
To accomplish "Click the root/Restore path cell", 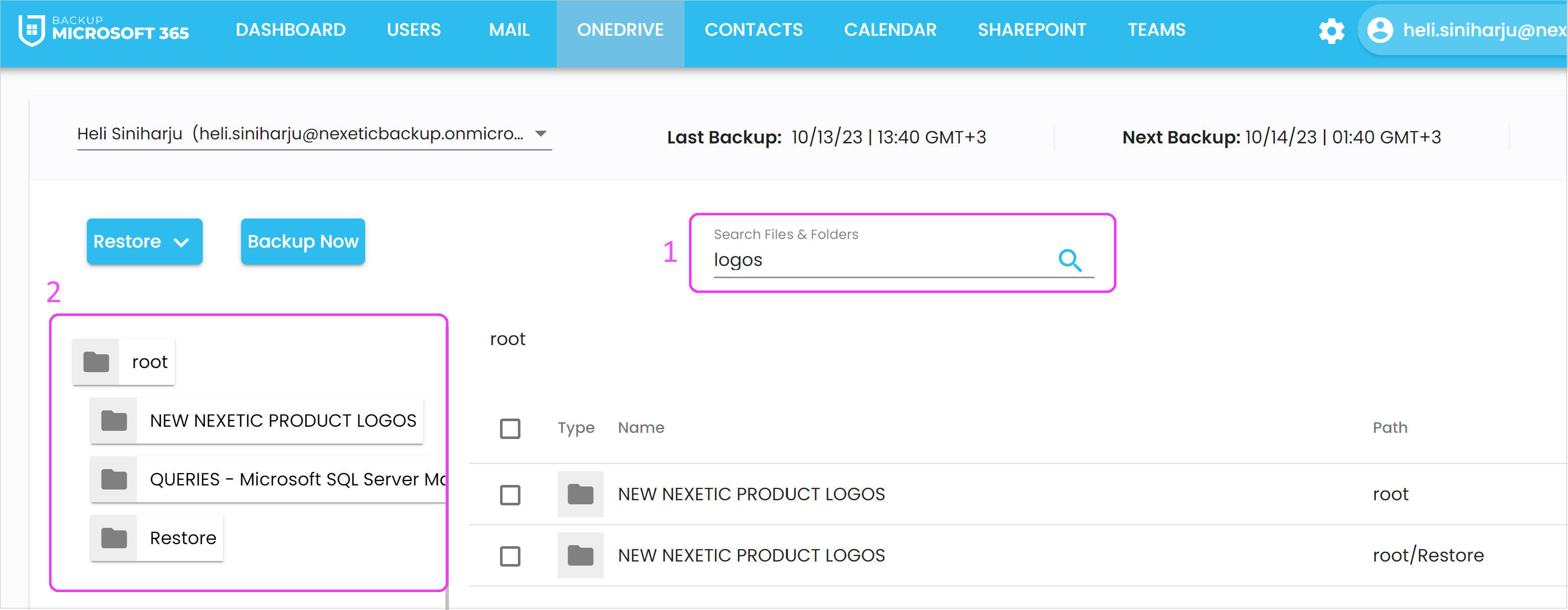I will click(1428, 555).
